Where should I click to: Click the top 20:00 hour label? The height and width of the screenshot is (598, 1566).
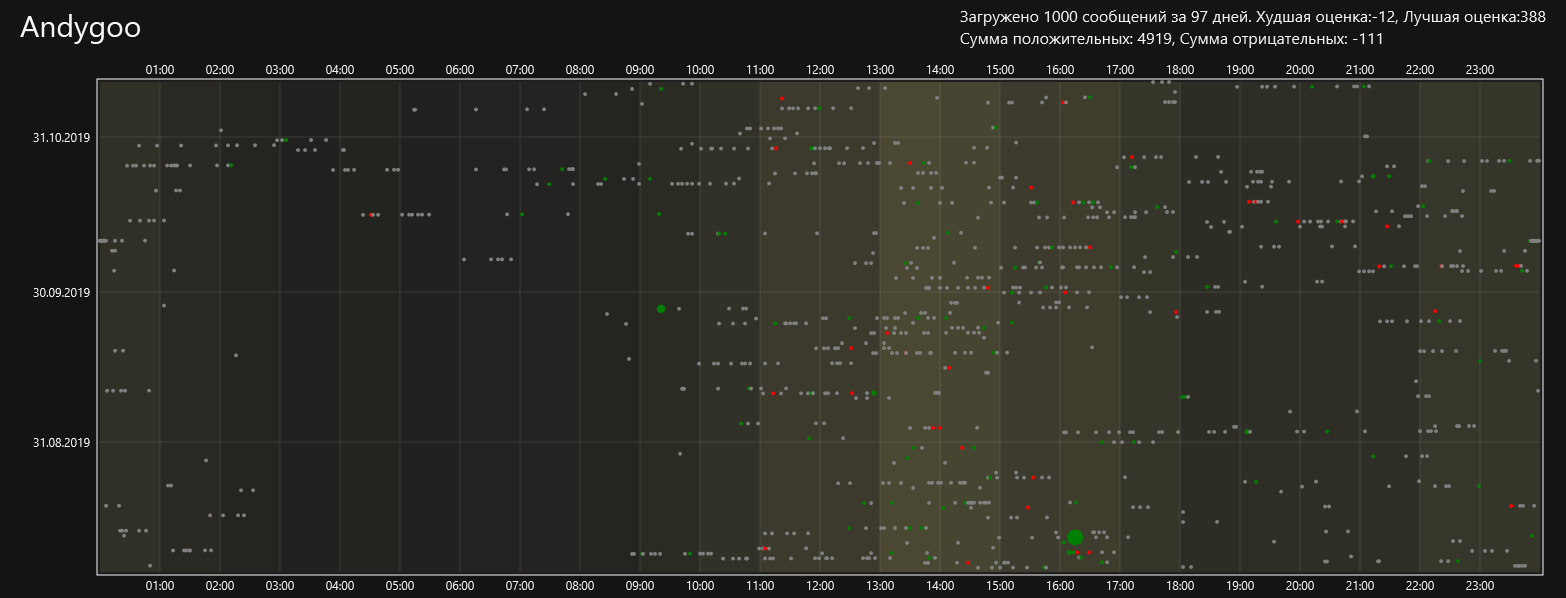(x=1300, y=70)
